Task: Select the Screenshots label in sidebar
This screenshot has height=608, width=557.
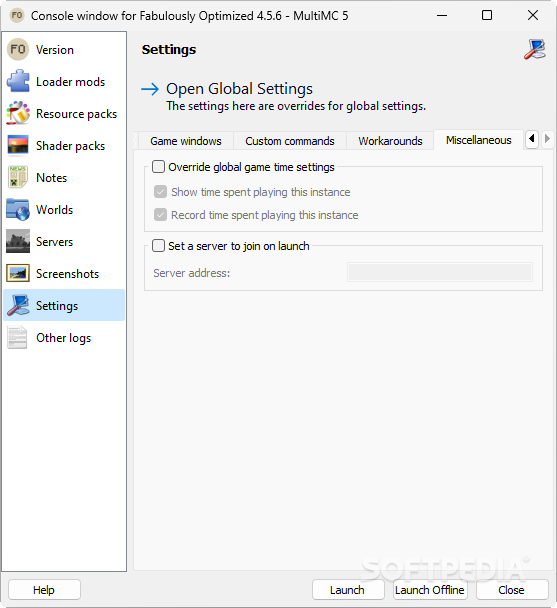Action: pyautogui.click(x=67, y=274)
